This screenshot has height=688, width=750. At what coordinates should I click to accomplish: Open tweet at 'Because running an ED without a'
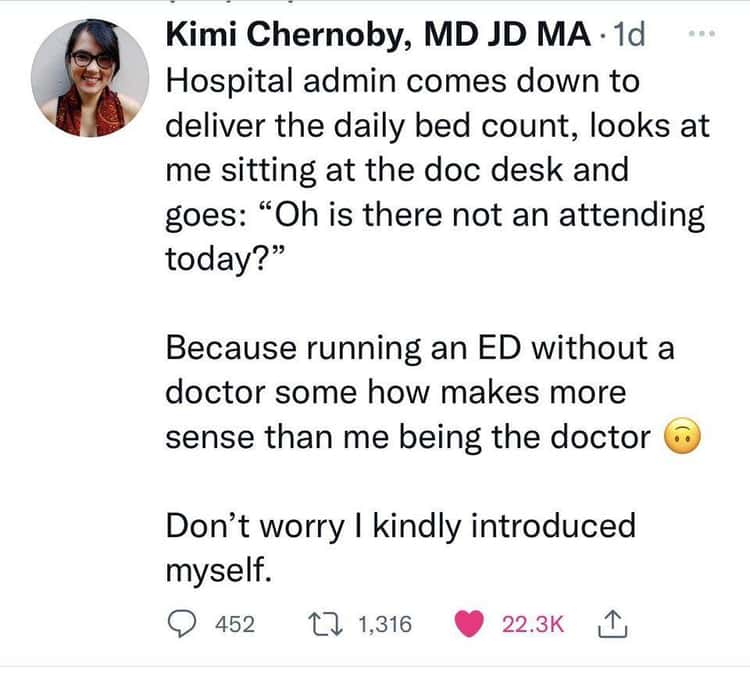click(420, 347)
